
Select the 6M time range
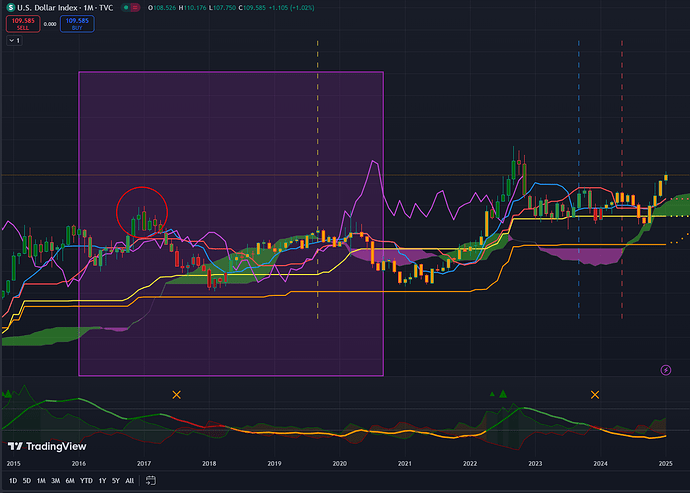pos(70,481)
